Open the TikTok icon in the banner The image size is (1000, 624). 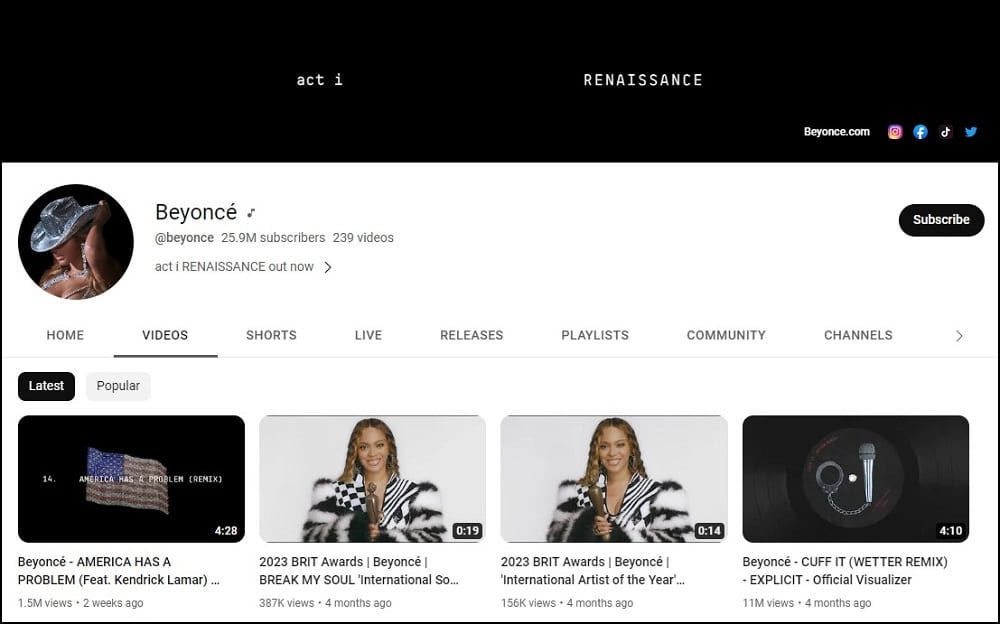(945, 132)
